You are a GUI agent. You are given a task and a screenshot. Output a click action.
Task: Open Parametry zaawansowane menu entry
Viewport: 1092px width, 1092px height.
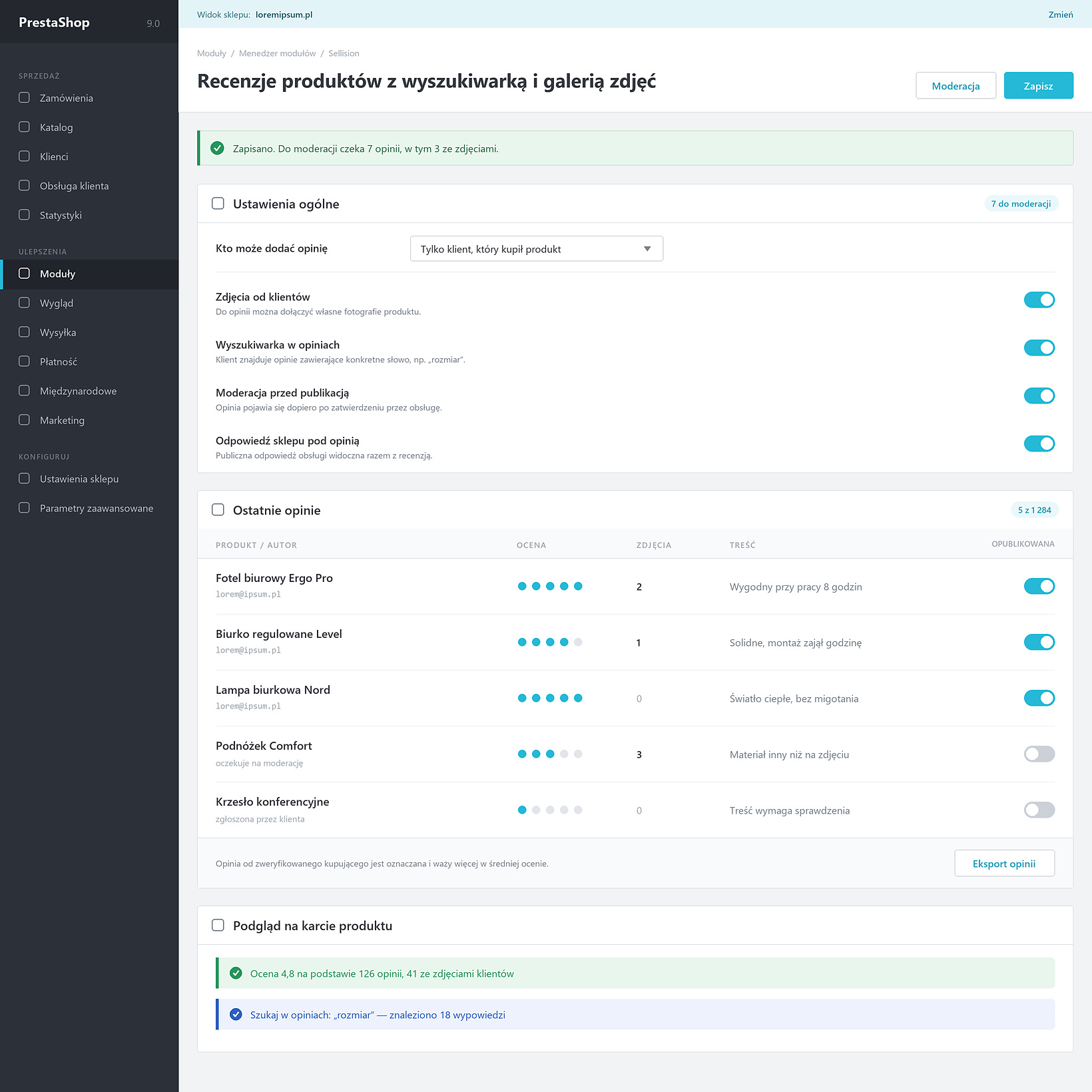click(89, 508)
